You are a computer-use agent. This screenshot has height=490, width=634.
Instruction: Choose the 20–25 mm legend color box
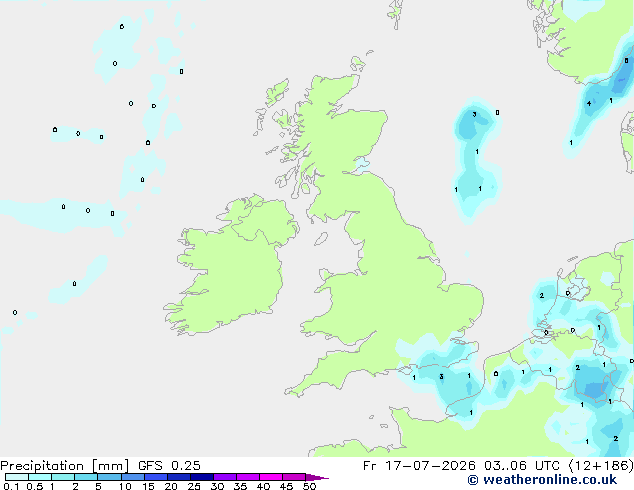click(179, 477)
